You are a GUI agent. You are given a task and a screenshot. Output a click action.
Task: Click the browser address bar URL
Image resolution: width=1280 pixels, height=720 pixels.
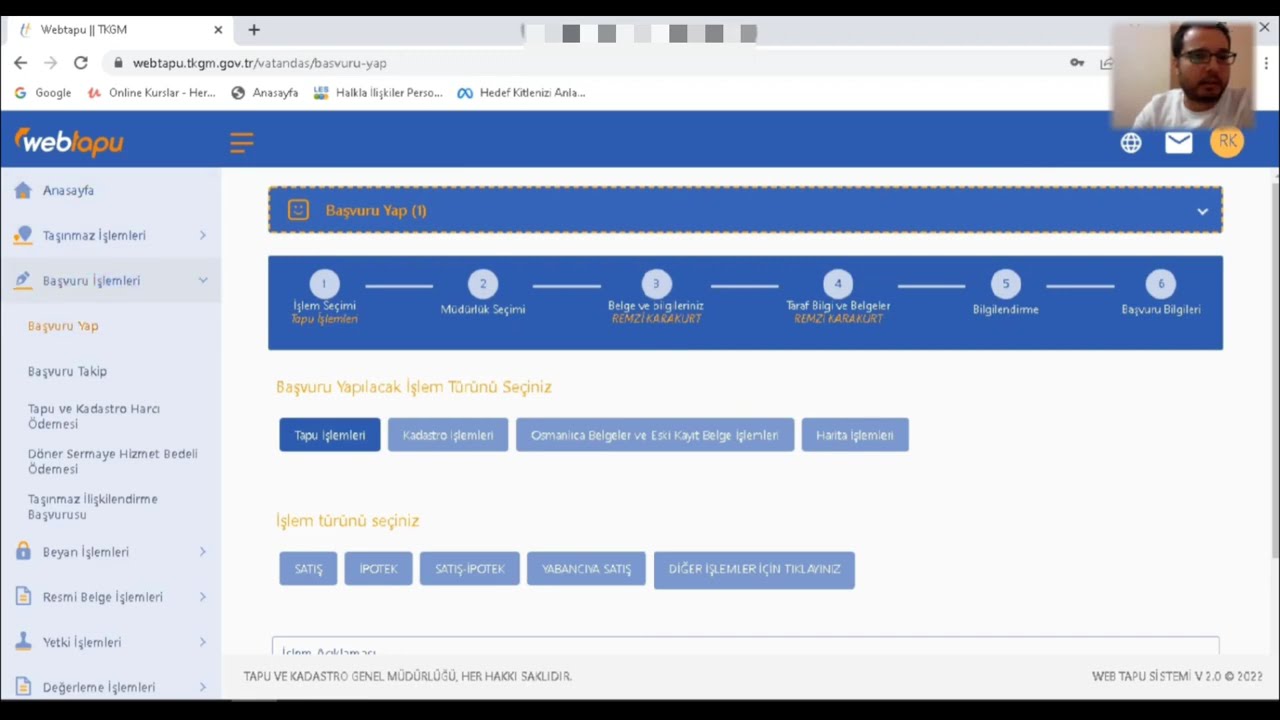[x=259, y=62]
